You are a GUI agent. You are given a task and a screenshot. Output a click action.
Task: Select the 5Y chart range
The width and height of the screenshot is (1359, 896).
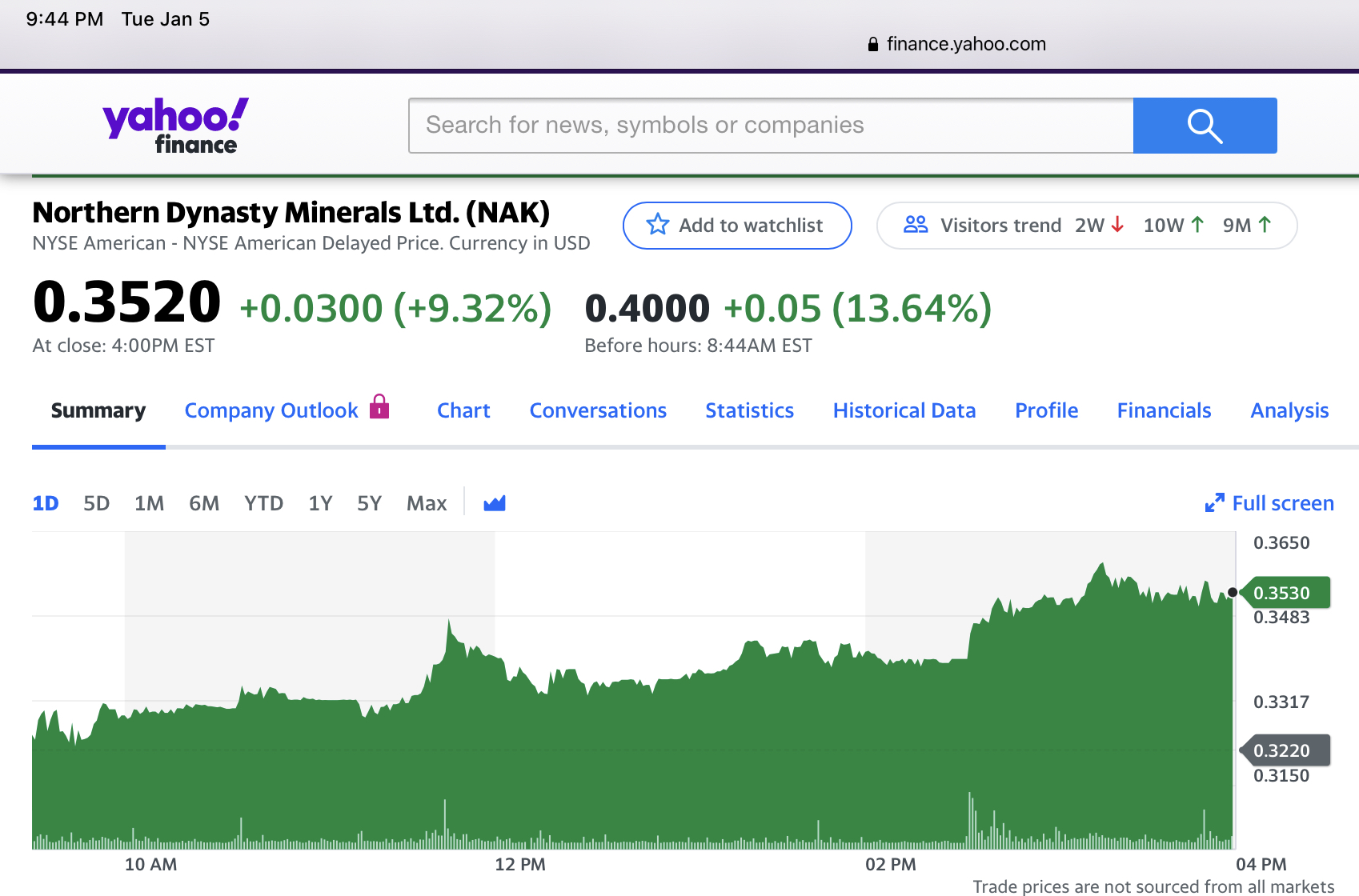click(370, 503)
